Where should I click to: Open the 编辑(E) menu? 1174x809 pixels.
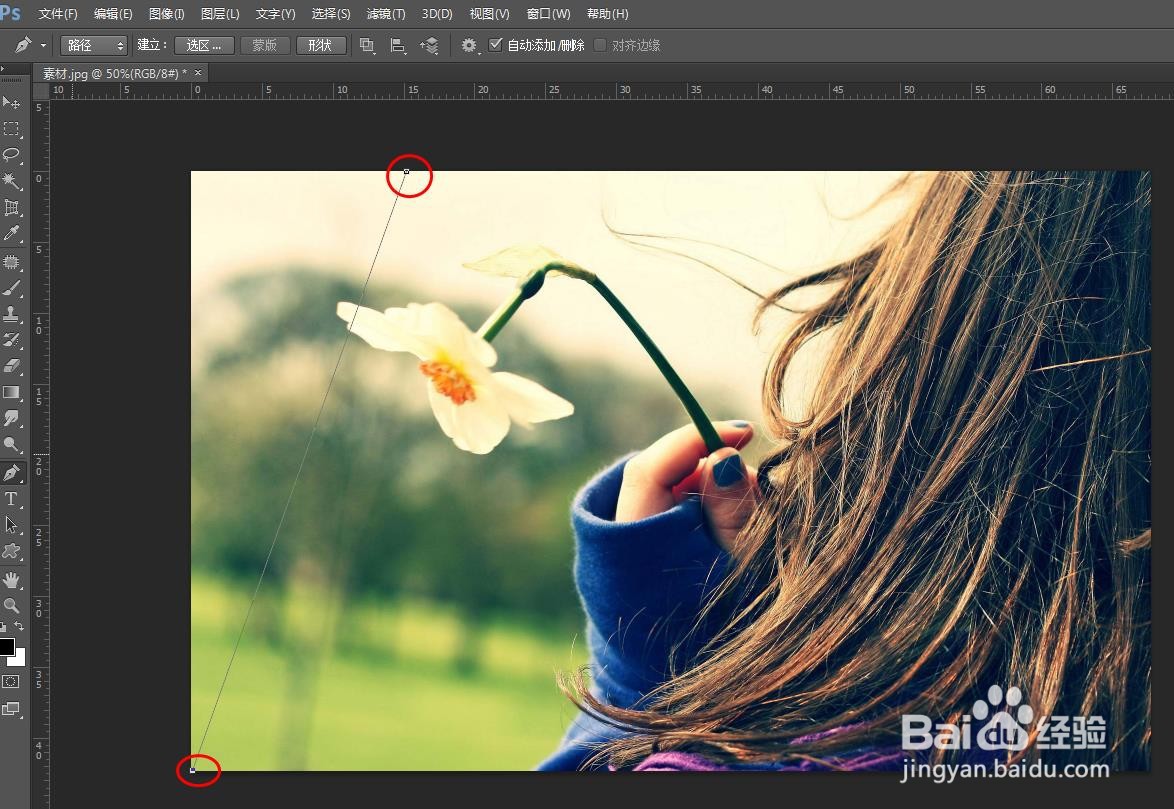tap(113, 13)
